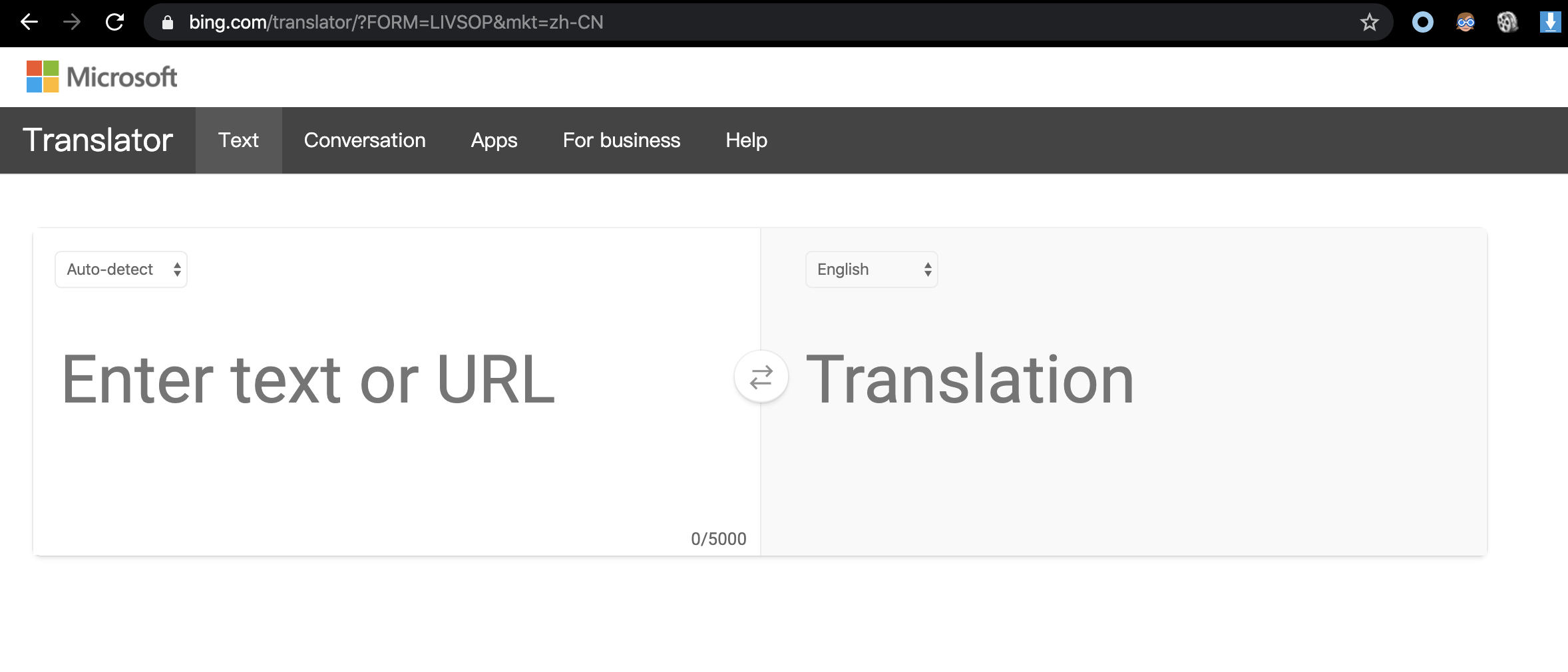1568x672 pixels.
Task: Select the Text tab
Action: tap(238, 140)
